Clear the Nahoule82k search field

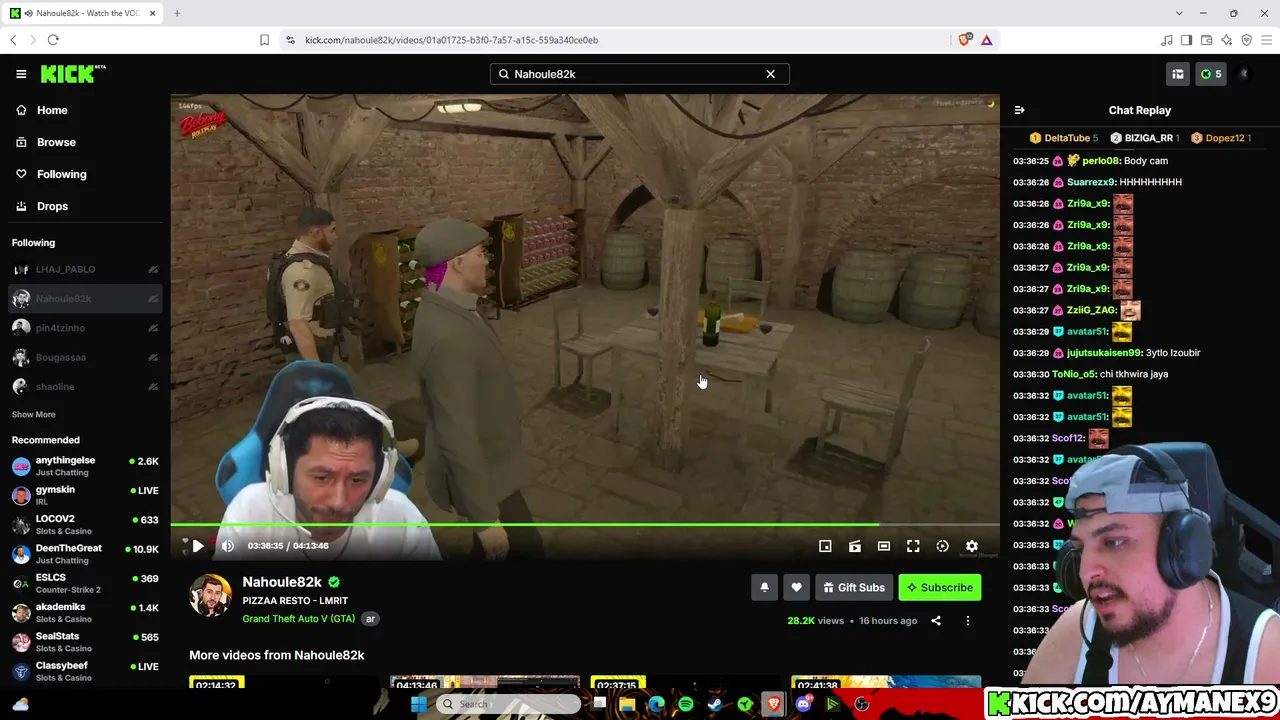click(770, 74)
